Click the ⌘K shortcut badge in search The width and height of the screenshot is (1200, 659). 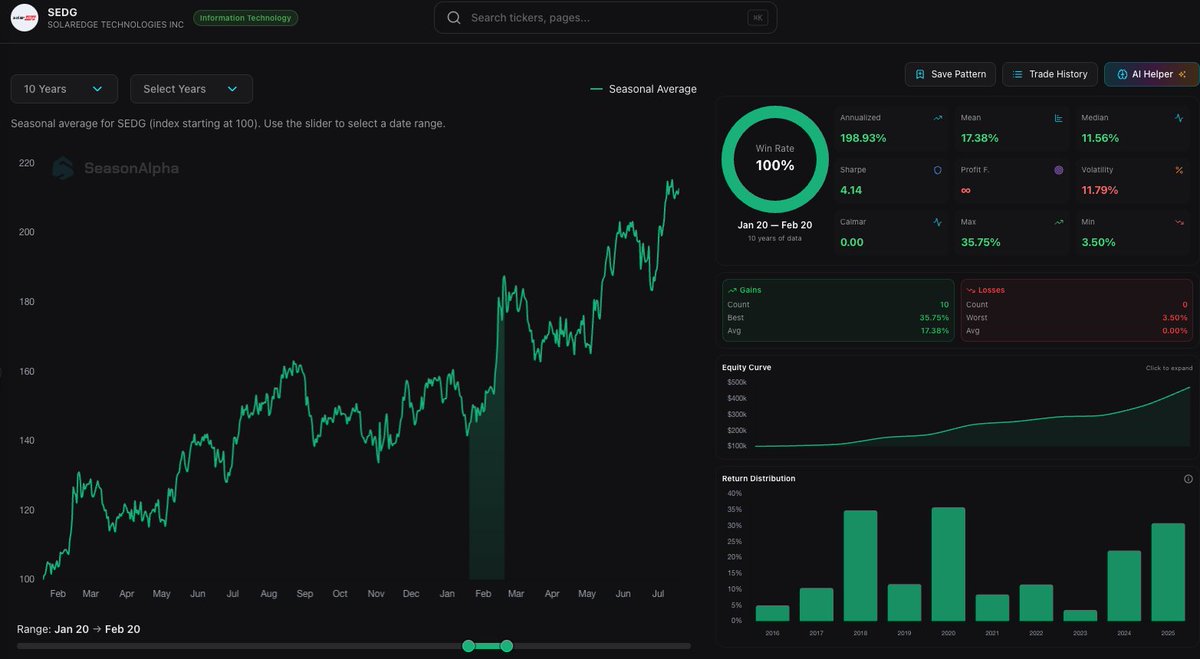pyautogui.click(x=757, y=18)
